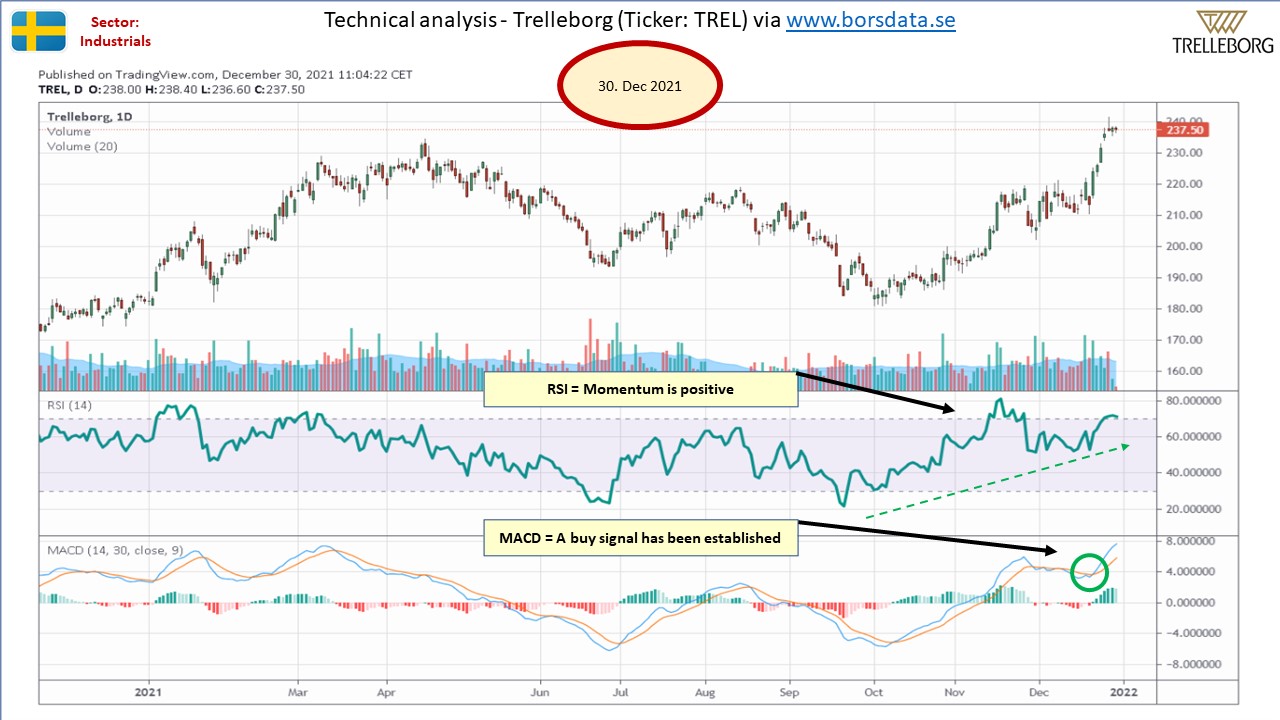Click the 'RSI (14)' indicator label
This screenshot has width=1280, height=720.
(x=70, y=404)
